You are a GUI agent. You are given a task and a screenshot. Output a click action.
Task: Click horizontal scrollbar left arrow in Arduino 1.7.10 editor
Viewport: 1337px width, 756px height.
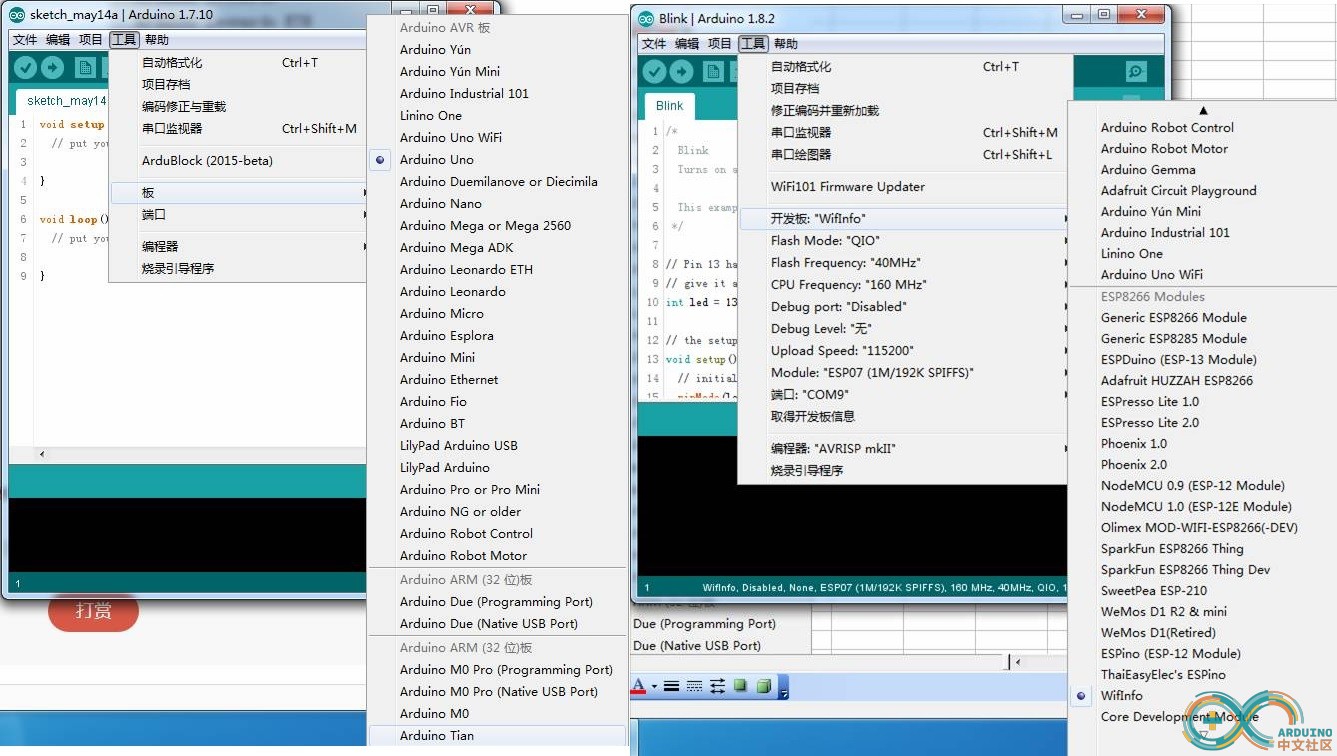click(41, 455)
